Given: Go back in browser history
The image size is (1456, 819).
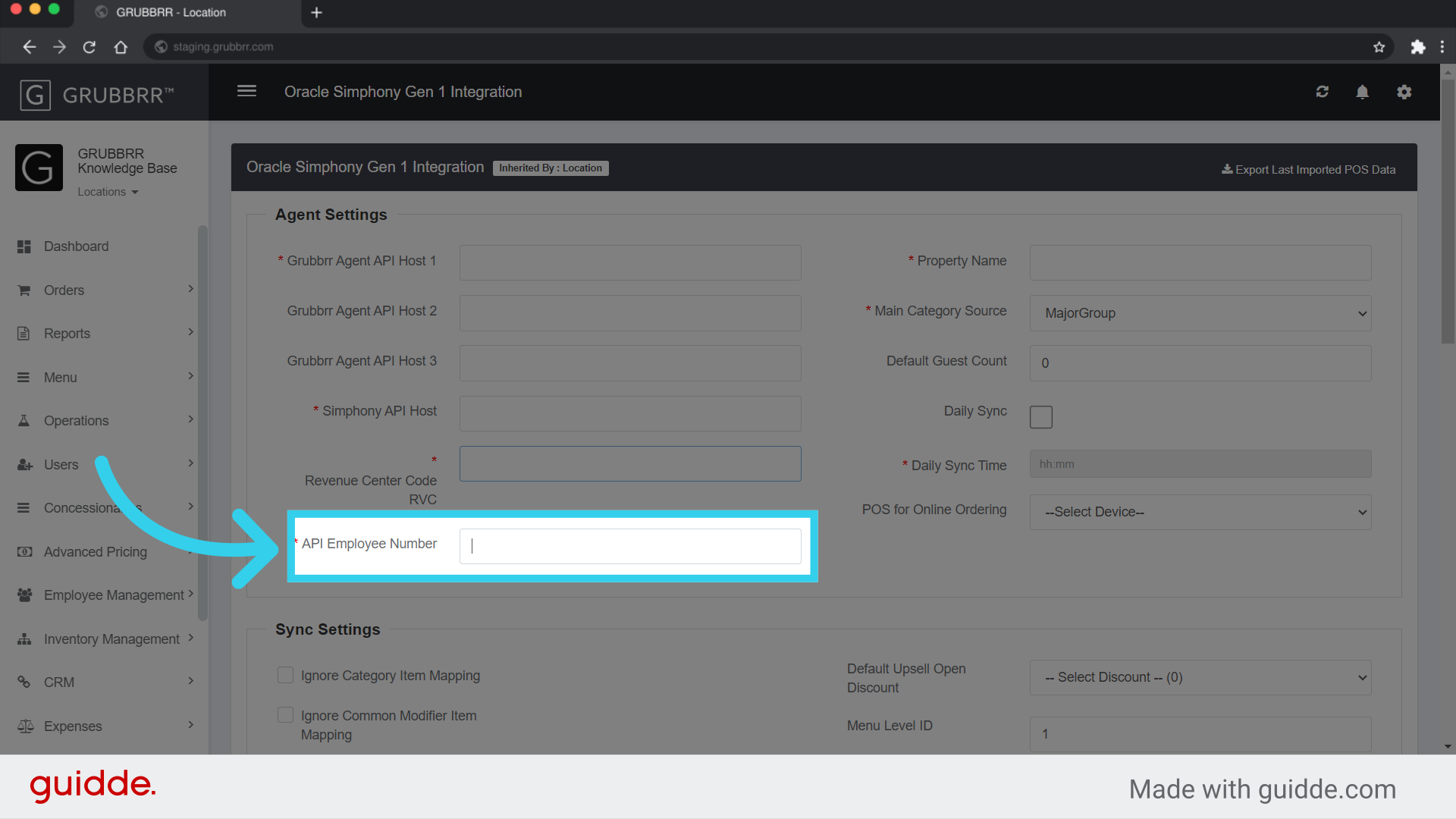Looking at the screenshot, I should click(x=29, y=47).
